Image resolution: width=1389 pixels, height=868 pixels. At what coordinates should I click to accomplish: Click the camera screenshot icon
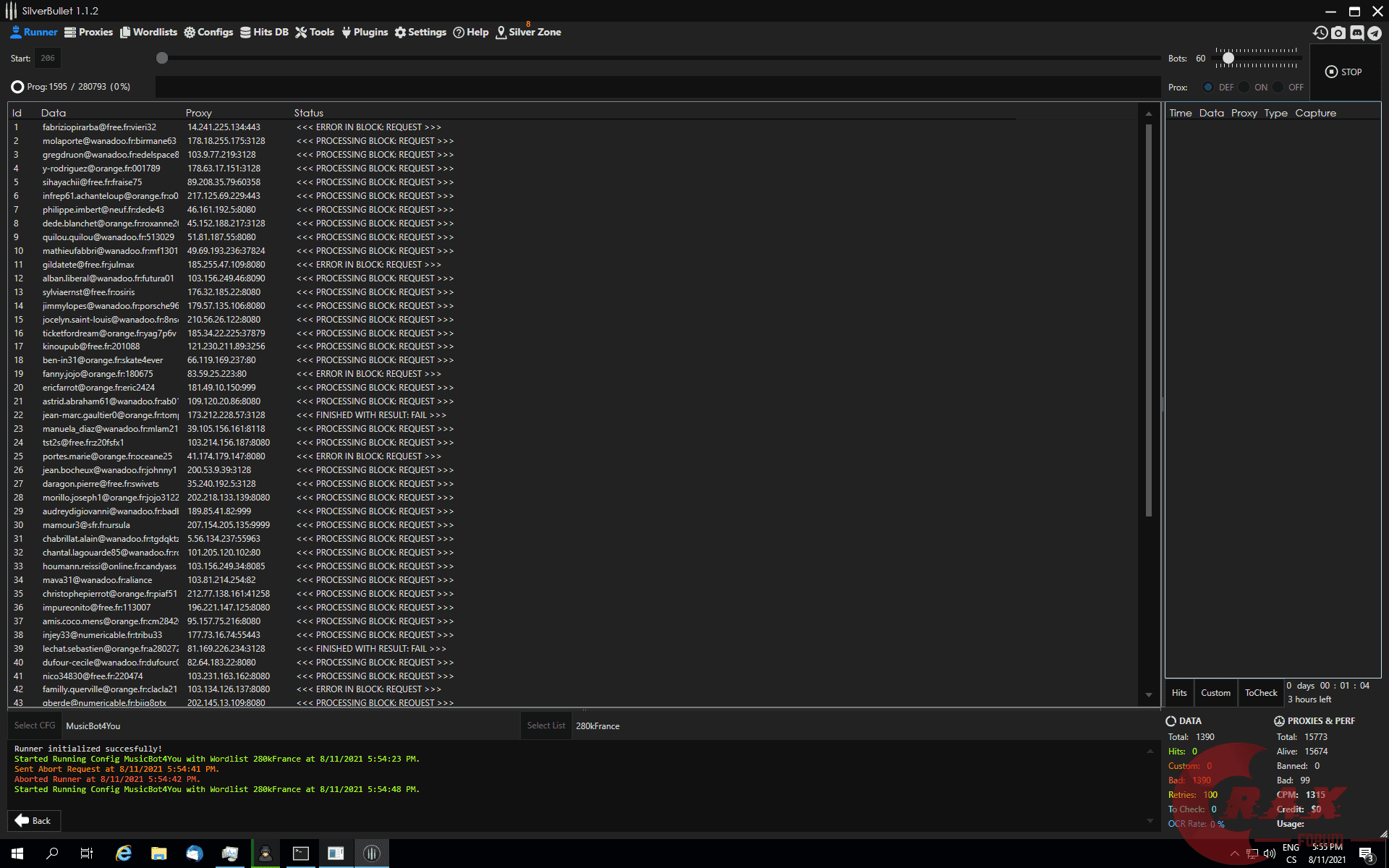(1338, 33)
